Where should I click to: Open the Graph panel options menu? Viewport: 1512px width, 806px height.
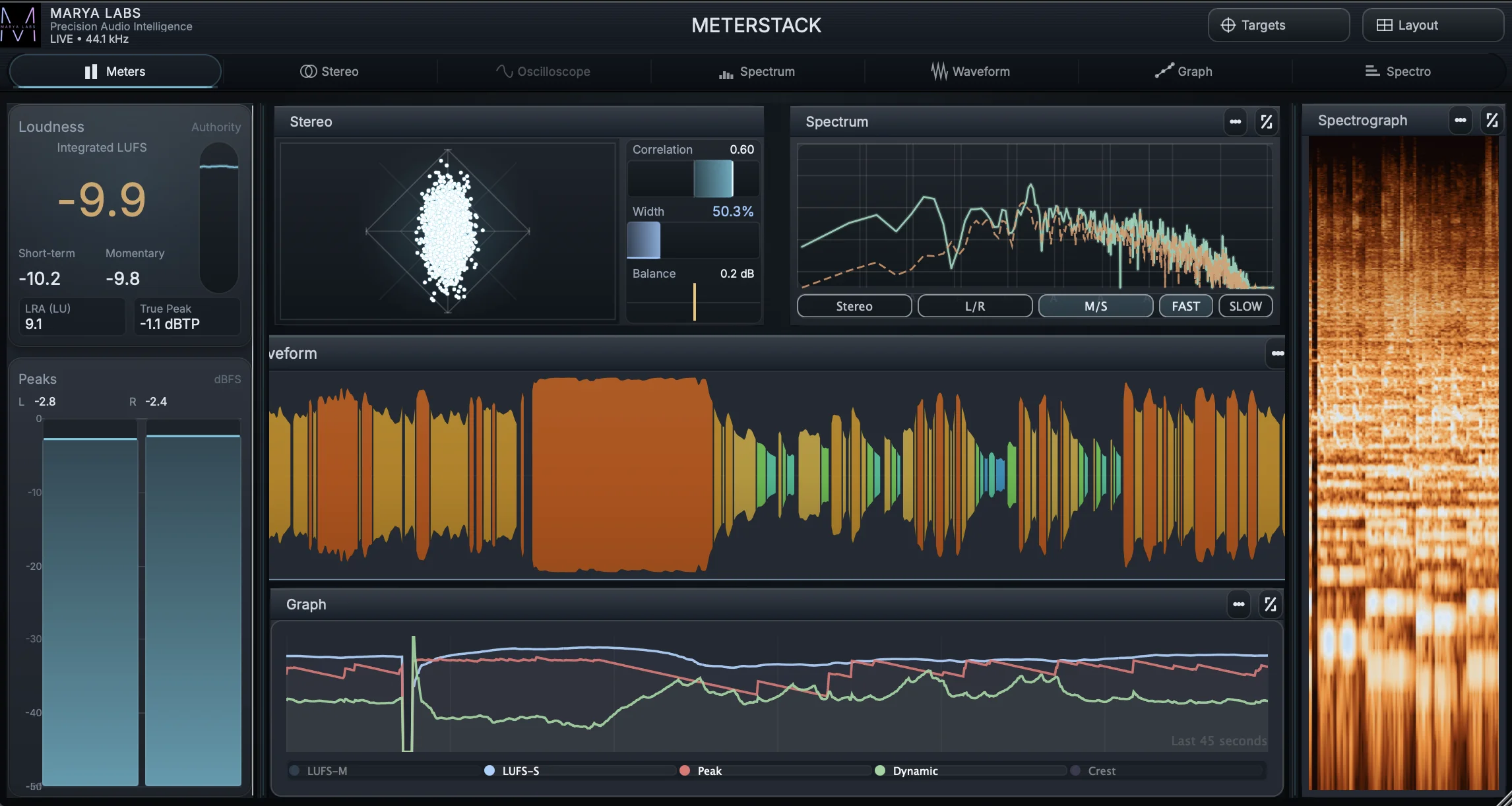click(x=1239, y=604)
